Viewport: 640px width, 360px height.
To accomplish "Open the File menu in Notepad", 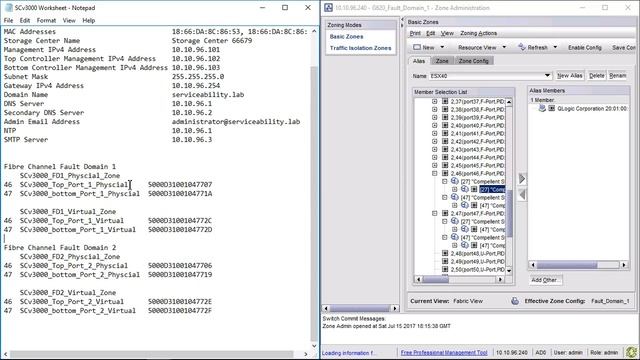I will [x=8, y=20].
